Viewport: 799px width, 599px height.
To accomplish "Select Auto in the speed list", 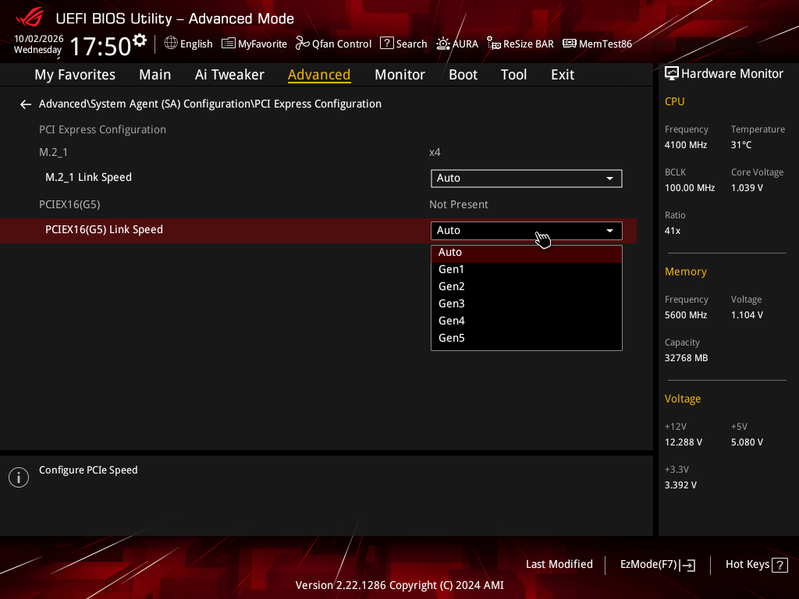I will pyautogui.click(x=526, y=253).
